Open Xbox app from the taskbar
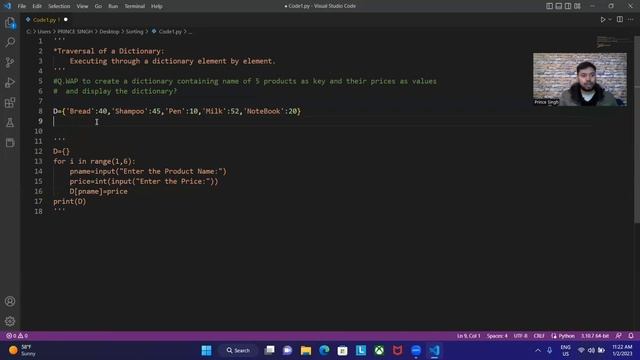This screenshot has width=640, height=360. coord(379,350)
